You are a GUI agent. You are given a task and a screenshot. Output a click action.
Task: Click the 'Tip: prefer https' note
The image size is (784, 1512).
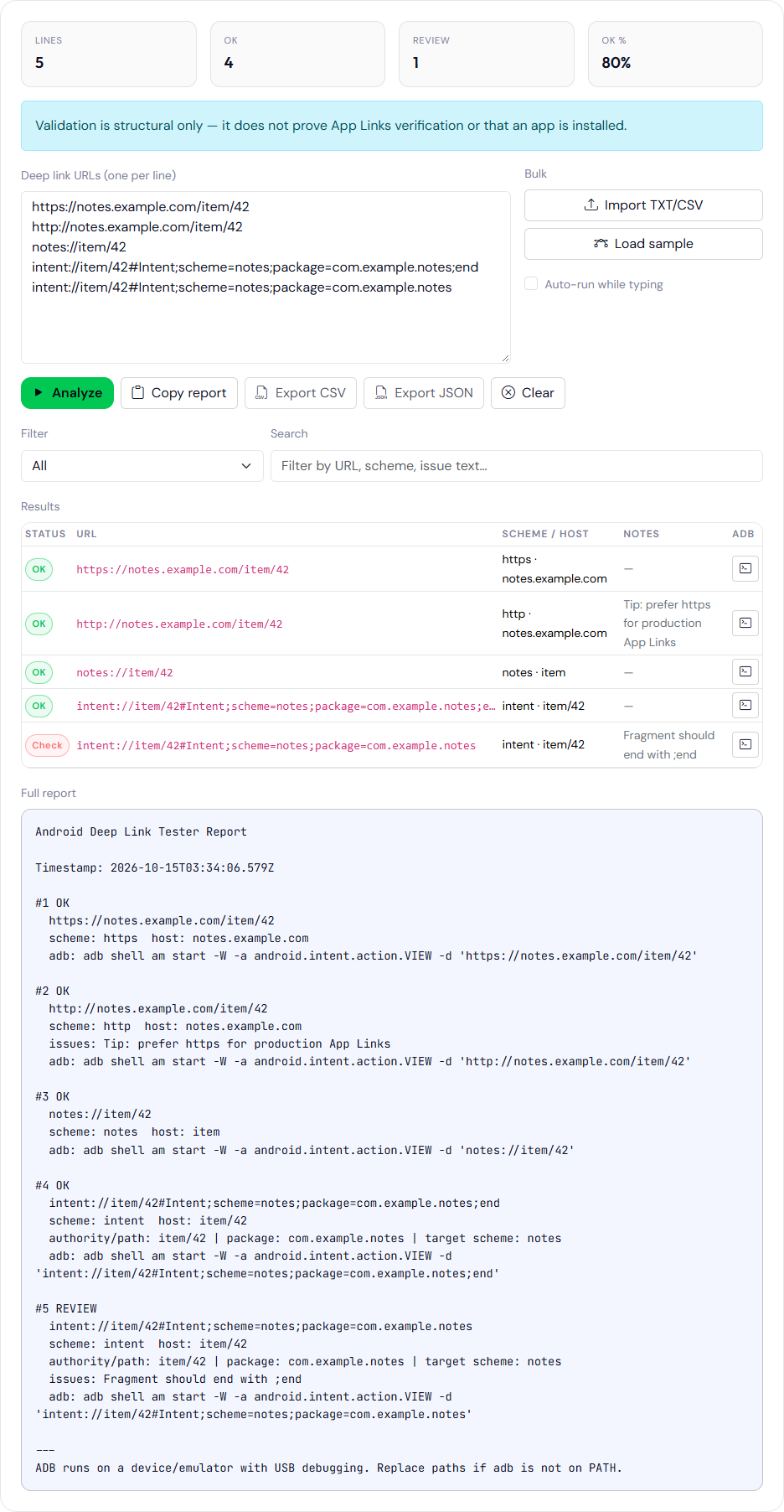[x=667, y=624]
